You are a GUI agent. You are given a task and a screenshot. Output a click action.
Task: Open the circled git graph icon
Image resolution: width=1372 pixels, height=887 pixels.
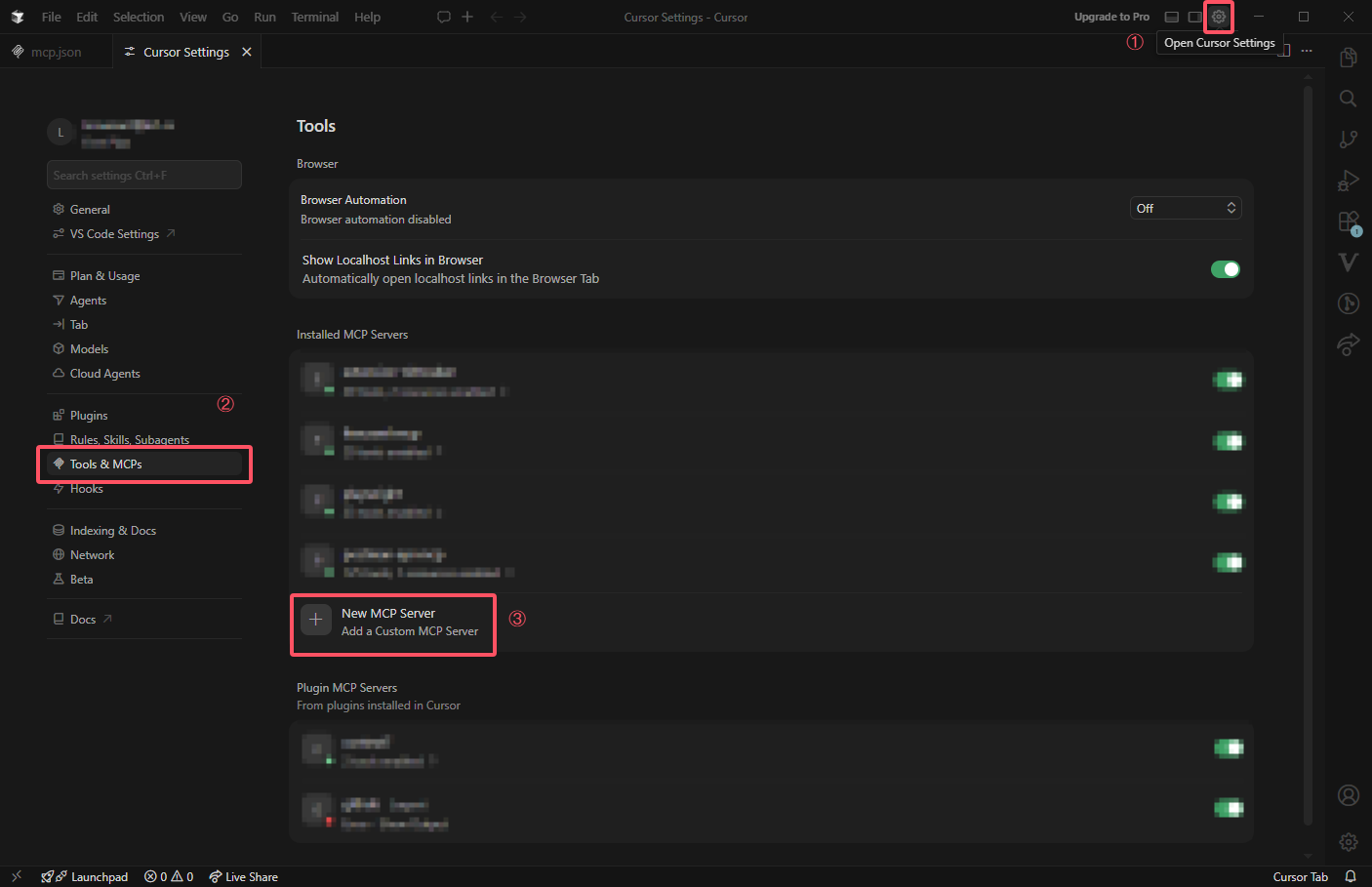(x=1349, y=303)
